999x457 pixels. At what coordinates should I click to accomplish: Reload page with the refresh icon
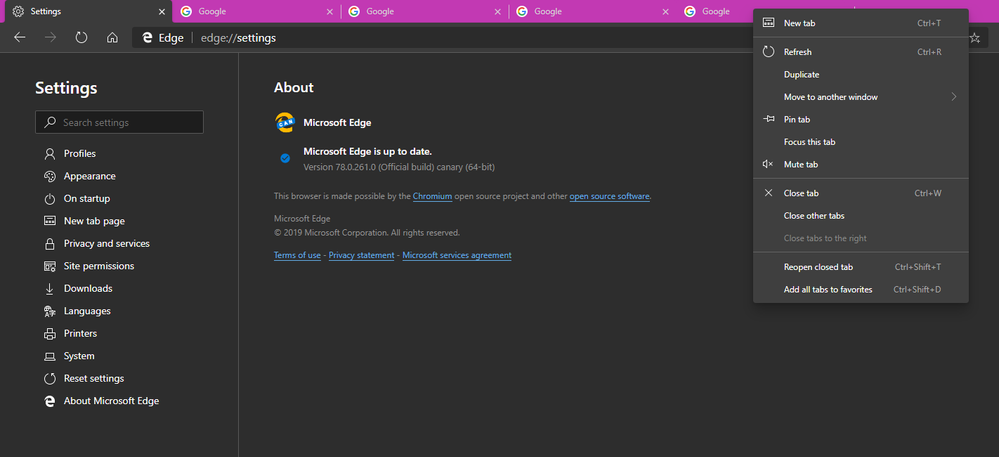[x=81, y=38]
